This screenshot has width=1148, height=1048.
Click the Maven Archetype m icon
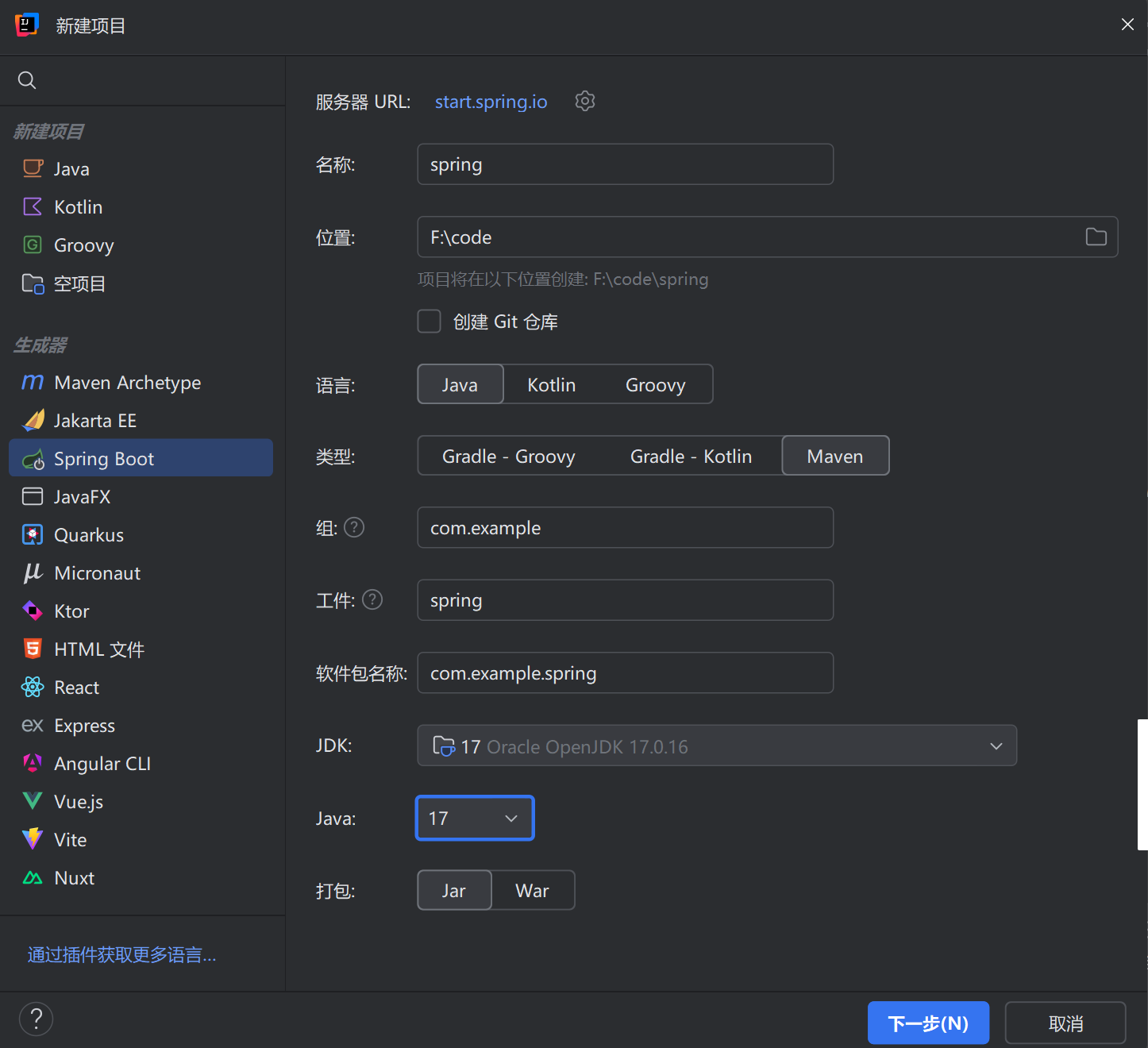[33, 382]
